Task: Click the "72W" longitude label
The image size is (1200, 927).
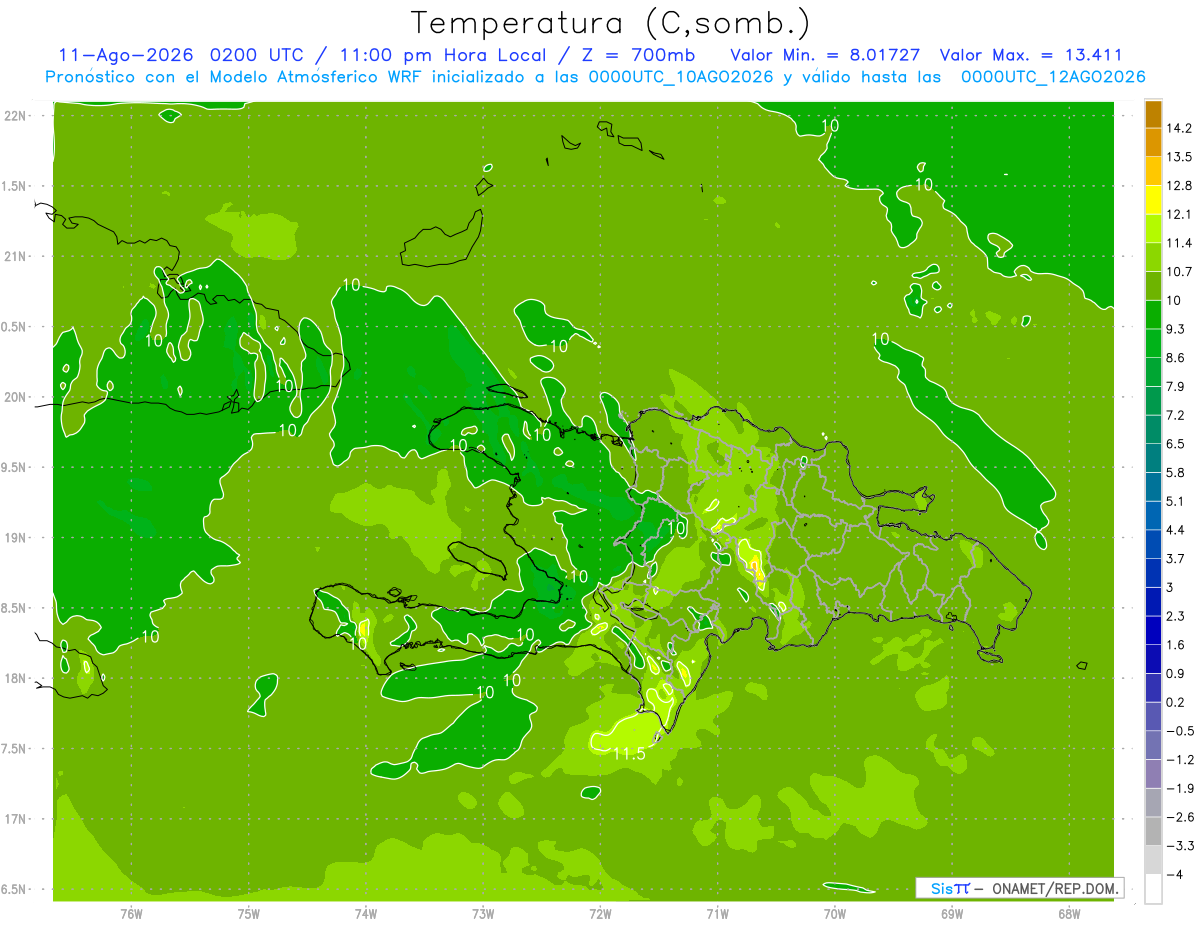Action: pyautogui.click(x=600, y=914)
